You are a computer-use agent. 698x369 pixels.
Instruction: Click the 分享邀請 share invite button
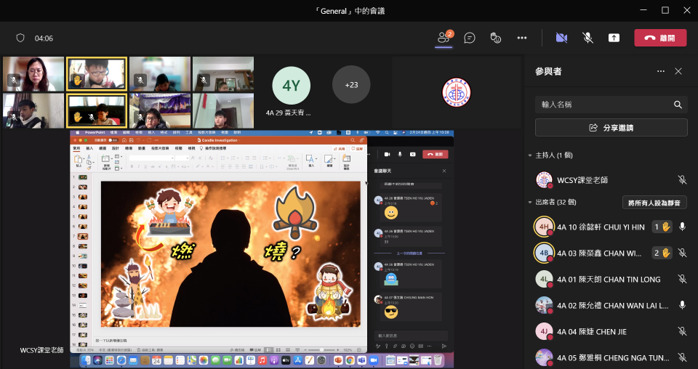click(611, 128)
